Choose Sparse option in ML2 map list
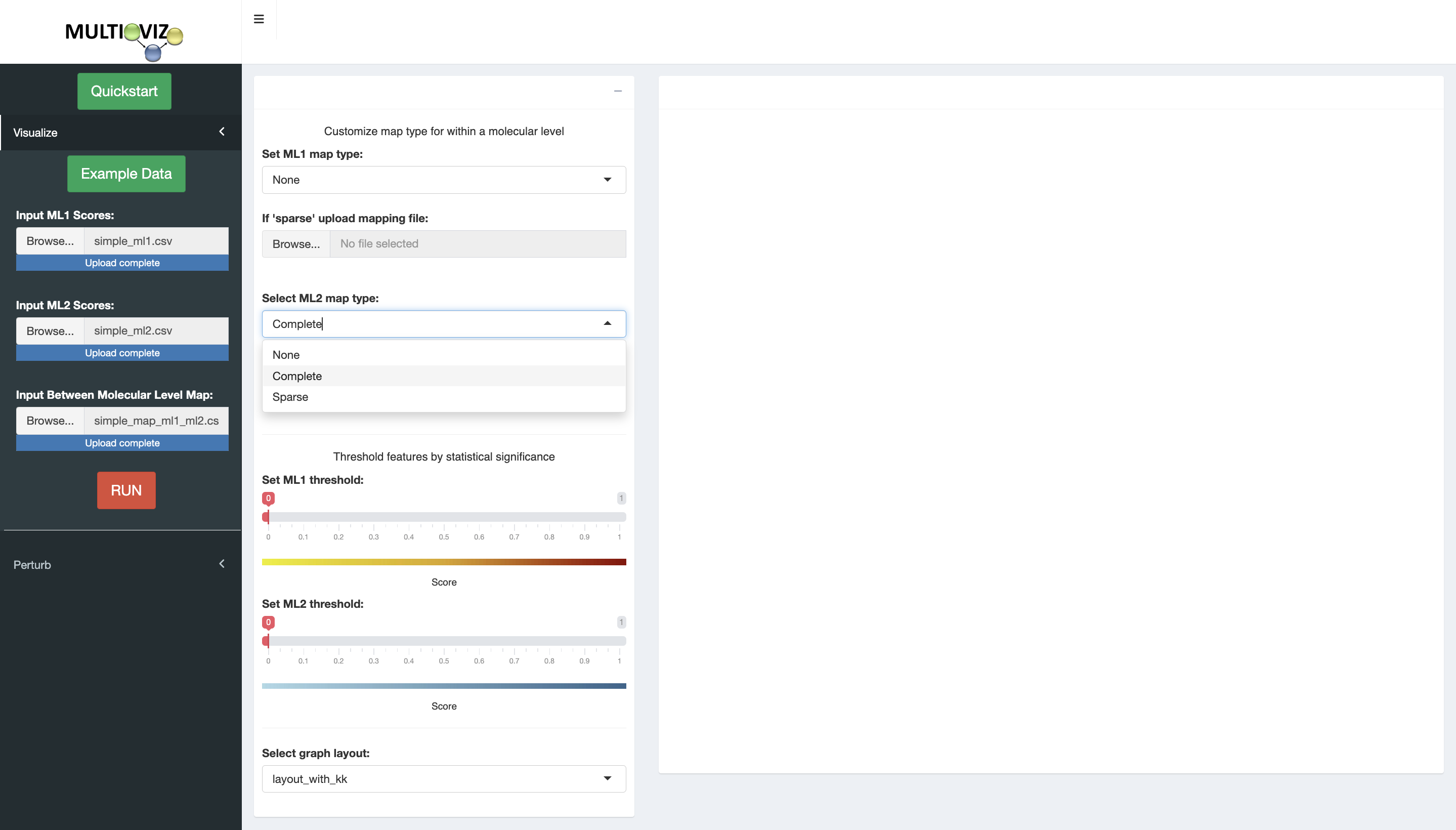Image resolution: width=1456 pixels, height=830 pixels. click(290, 397)
